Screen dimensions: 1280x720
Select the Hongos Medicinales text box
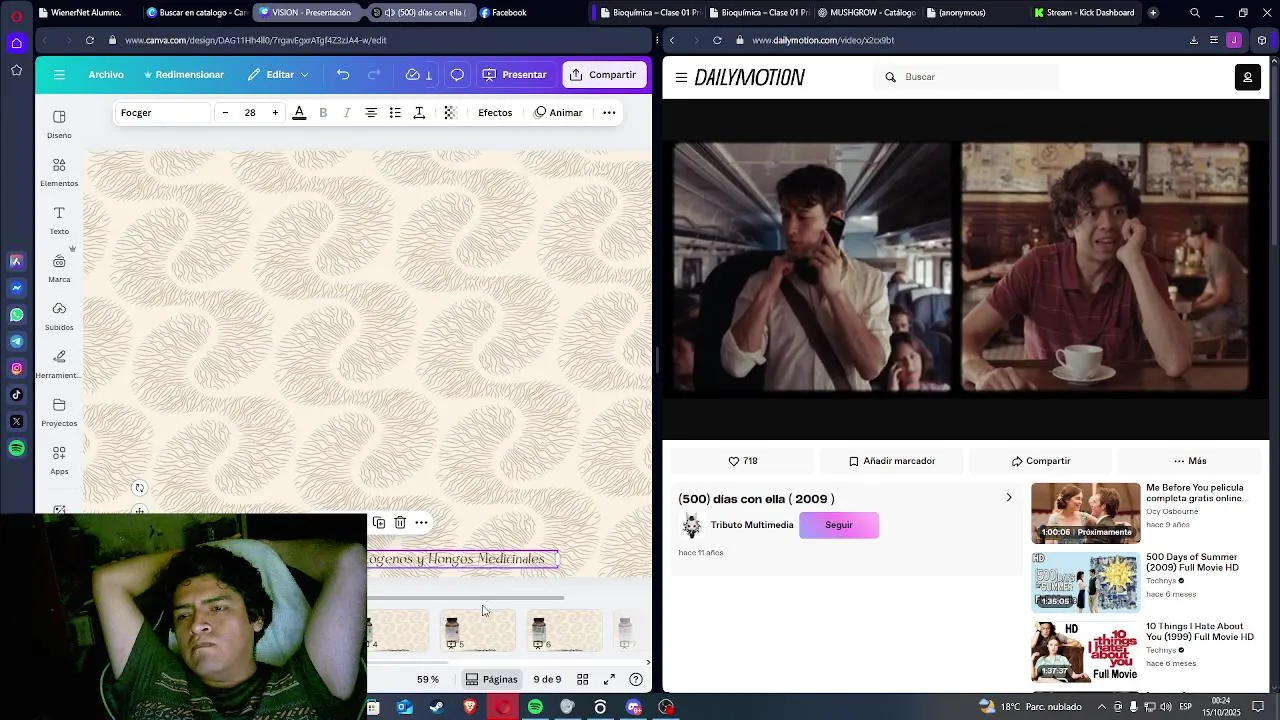coord(462,559)
